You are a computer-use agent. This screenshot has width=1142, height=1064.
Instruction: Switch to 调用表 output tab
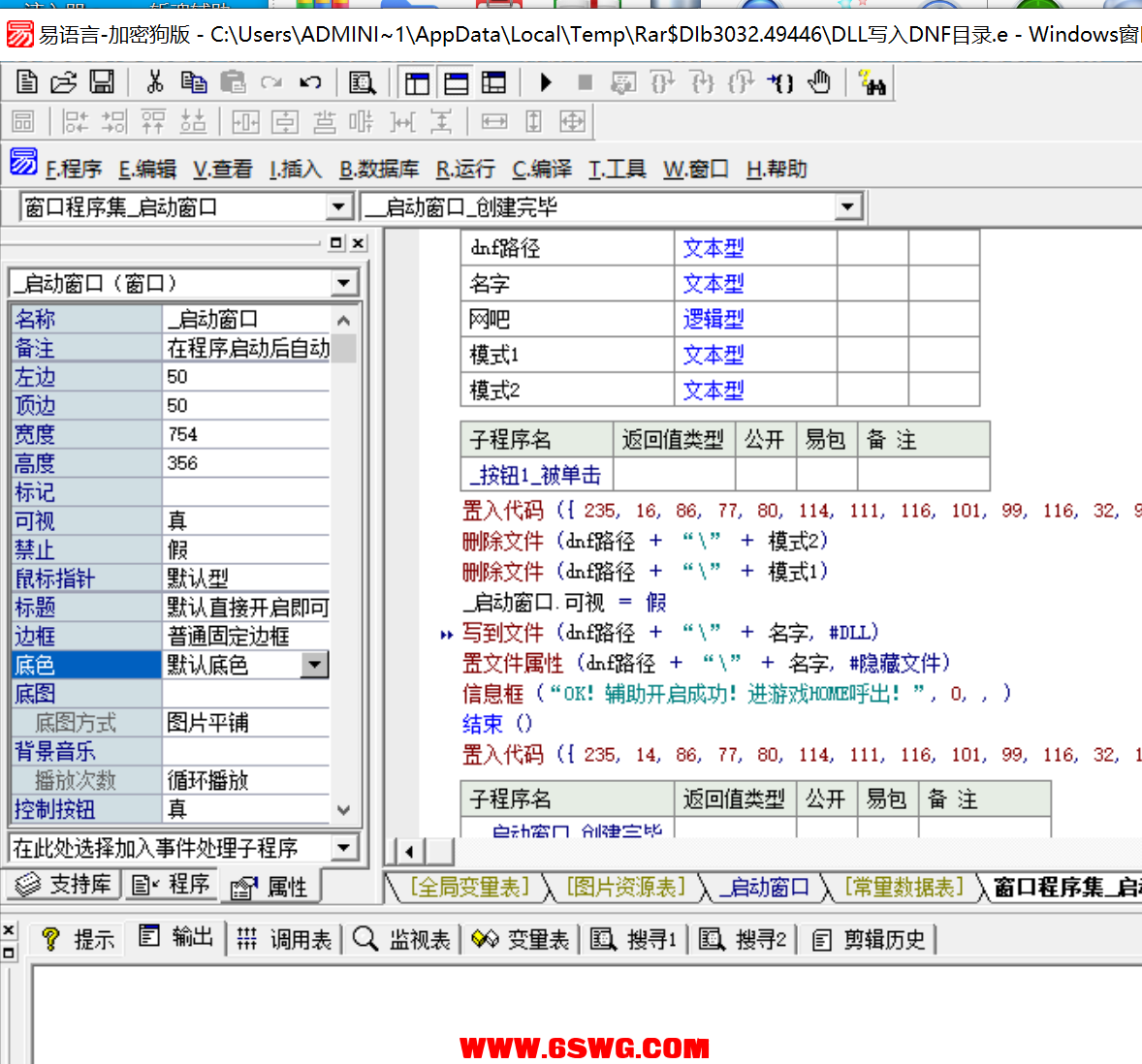[x=283, y=940]
